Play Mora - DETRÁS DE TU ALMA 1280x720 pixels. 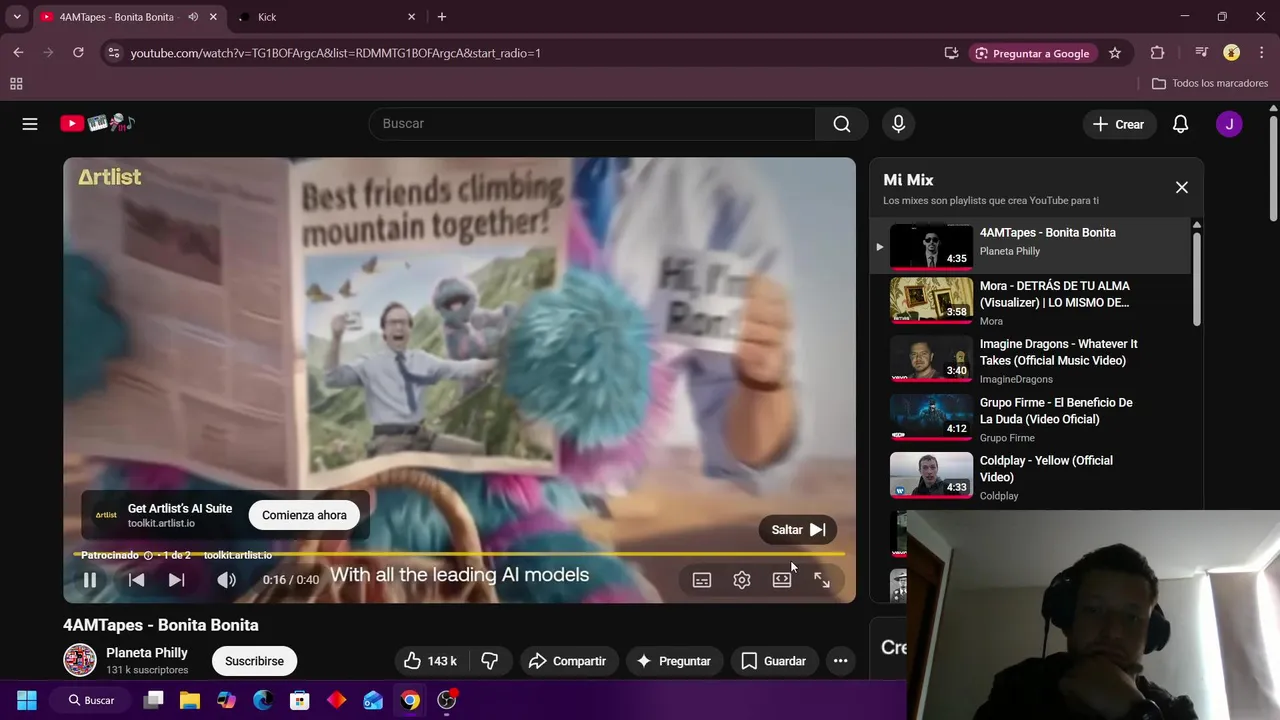click(x=1030, y=301)
